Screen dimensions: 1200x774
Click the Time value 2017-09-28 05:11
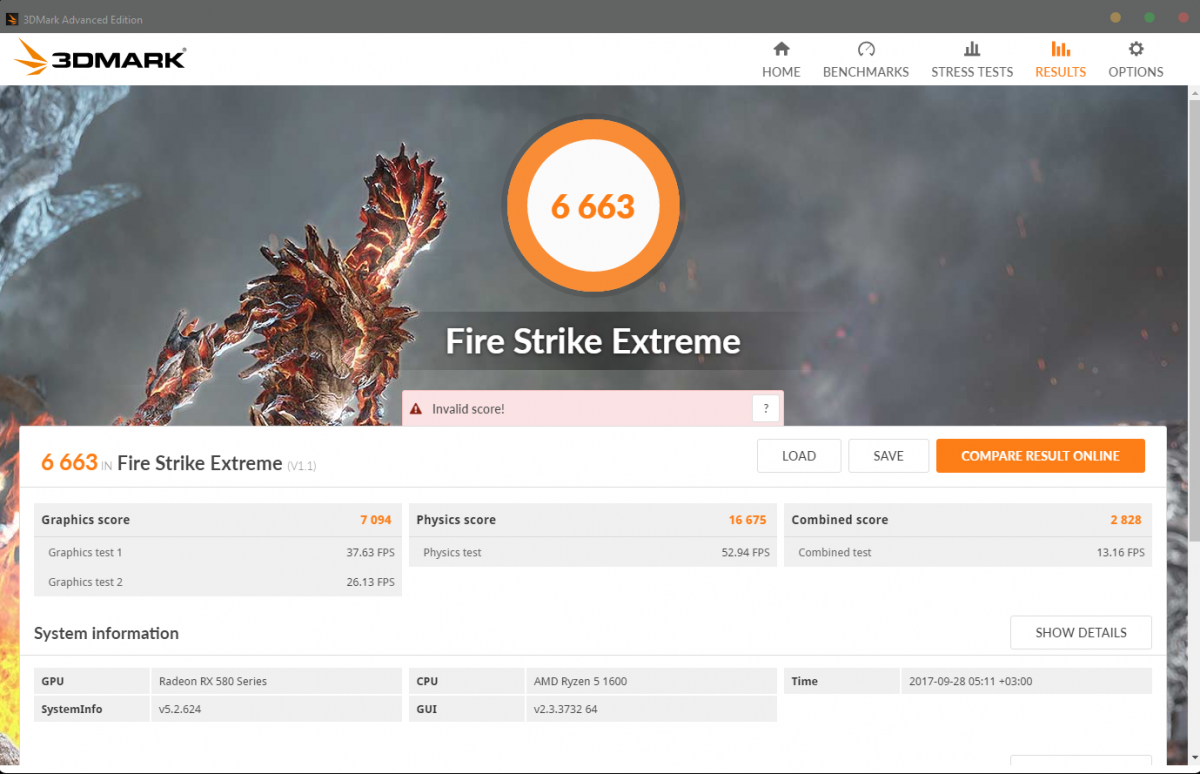pyautogui.click(x=970, y=681)
